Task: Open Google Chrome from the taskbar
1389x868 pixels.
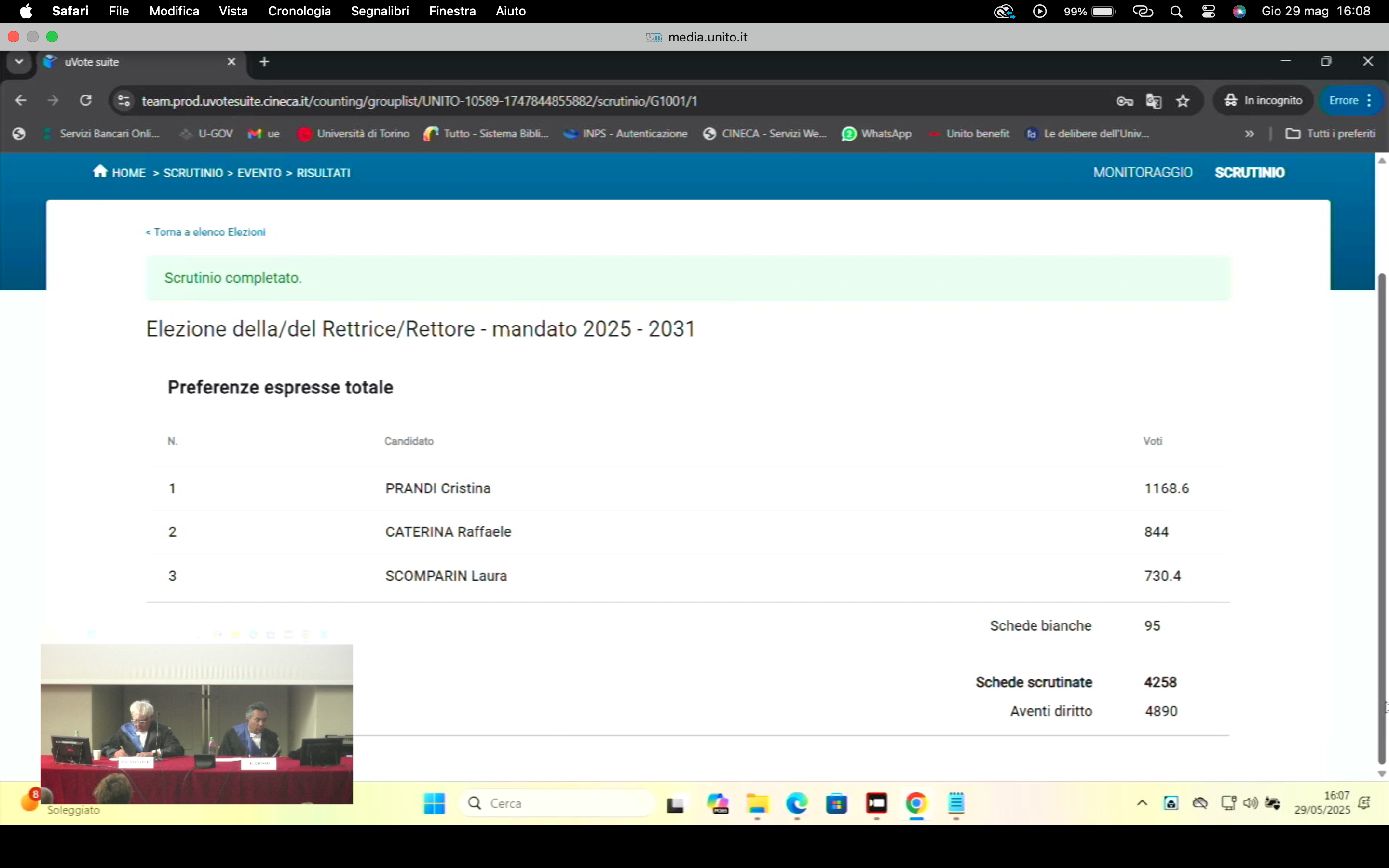Action: 916,803
